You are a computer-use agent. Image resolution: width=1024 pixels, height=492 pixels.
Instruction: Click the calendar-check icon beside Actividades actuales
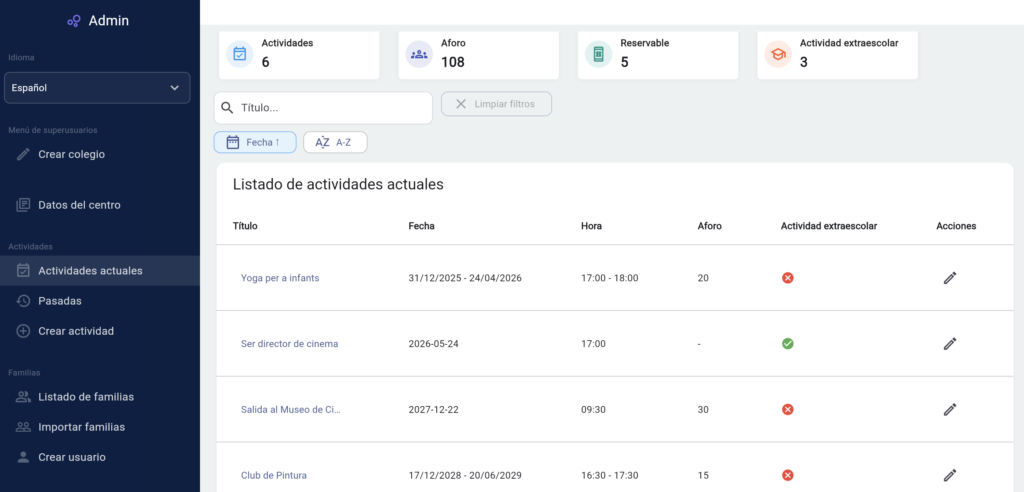coord(23,271)
